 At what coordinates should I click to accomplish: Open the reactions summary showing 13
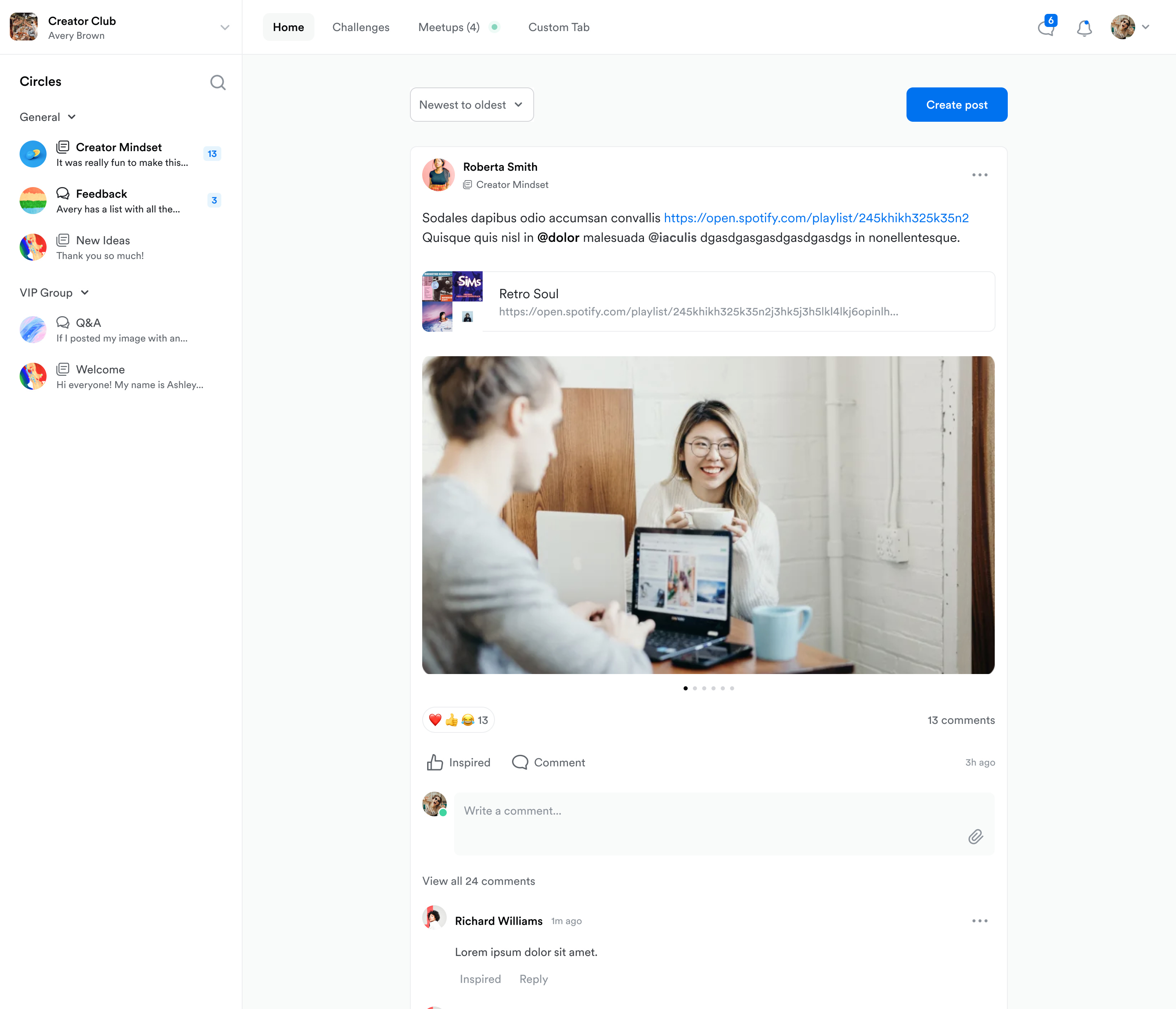coord(459,720)
